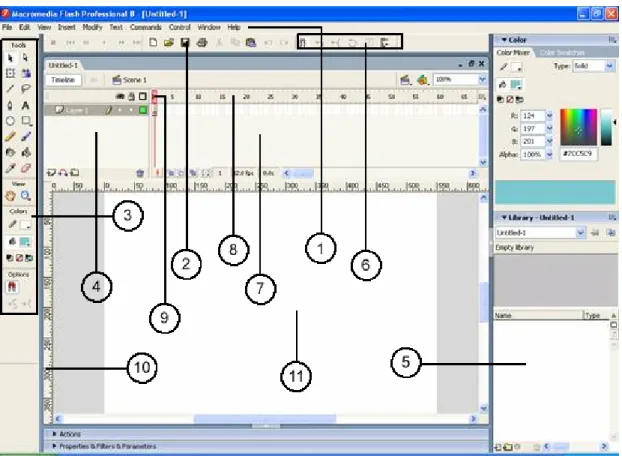Image resolution: width=622 pixels, height=456 pixels.
Task: Pick the Line tool
Action: pyautogui.click(x=10, y=89)
